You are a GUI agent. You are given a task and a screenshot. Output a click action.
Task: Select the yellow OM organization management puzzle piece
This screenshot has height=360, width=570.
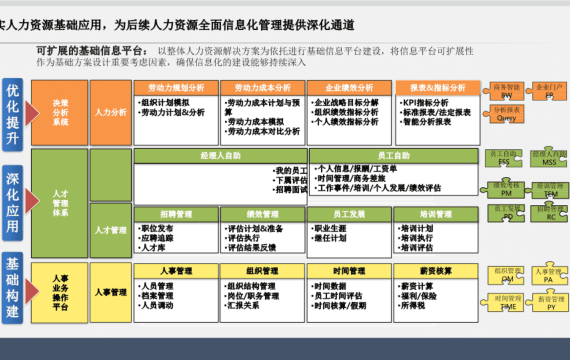(x=506, y=275)
